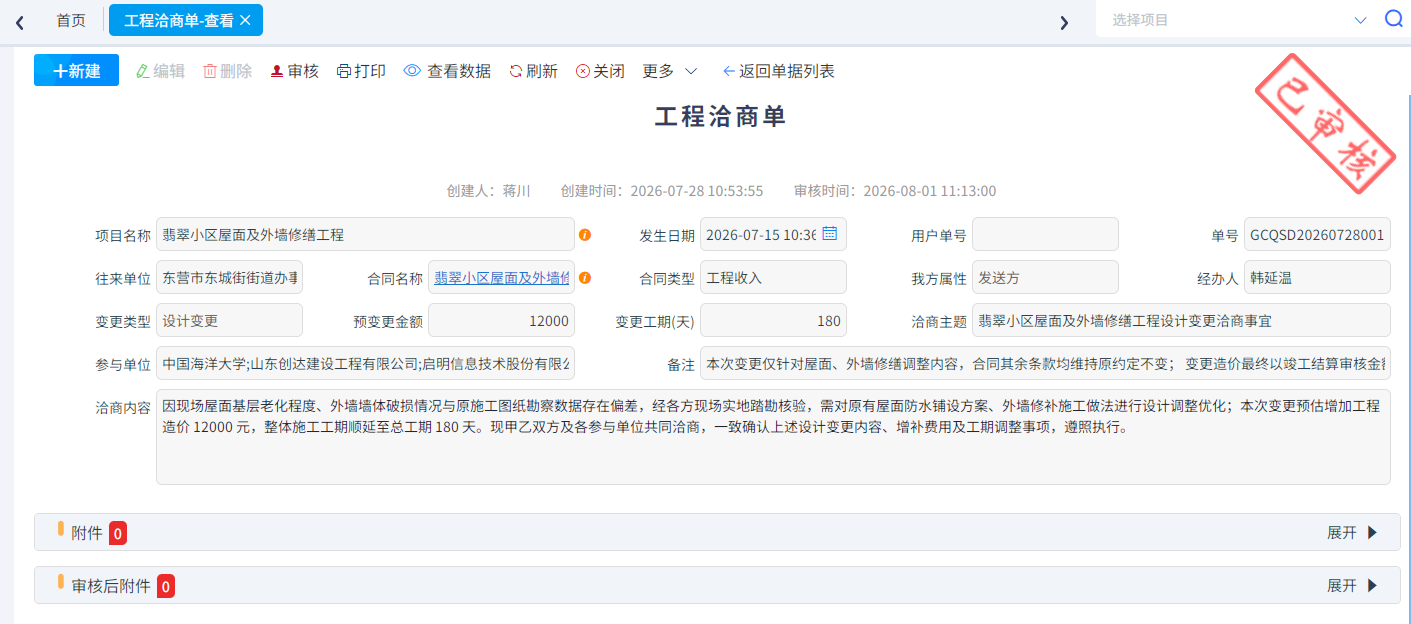Click 审核时间 2026-08-01 11:13:00 text
Screen dimensions: 1411x624
[x=895, y=191]
